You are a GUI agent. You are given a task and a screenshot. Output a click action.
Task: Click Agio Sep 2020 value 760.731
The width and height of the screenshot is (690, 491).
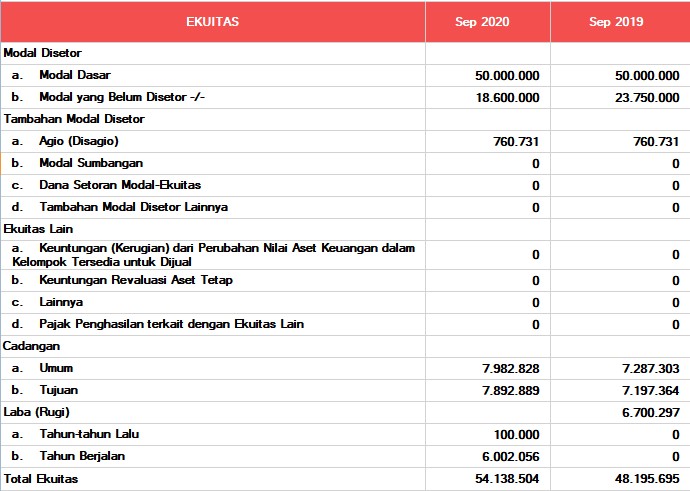[x=517, y=141]
